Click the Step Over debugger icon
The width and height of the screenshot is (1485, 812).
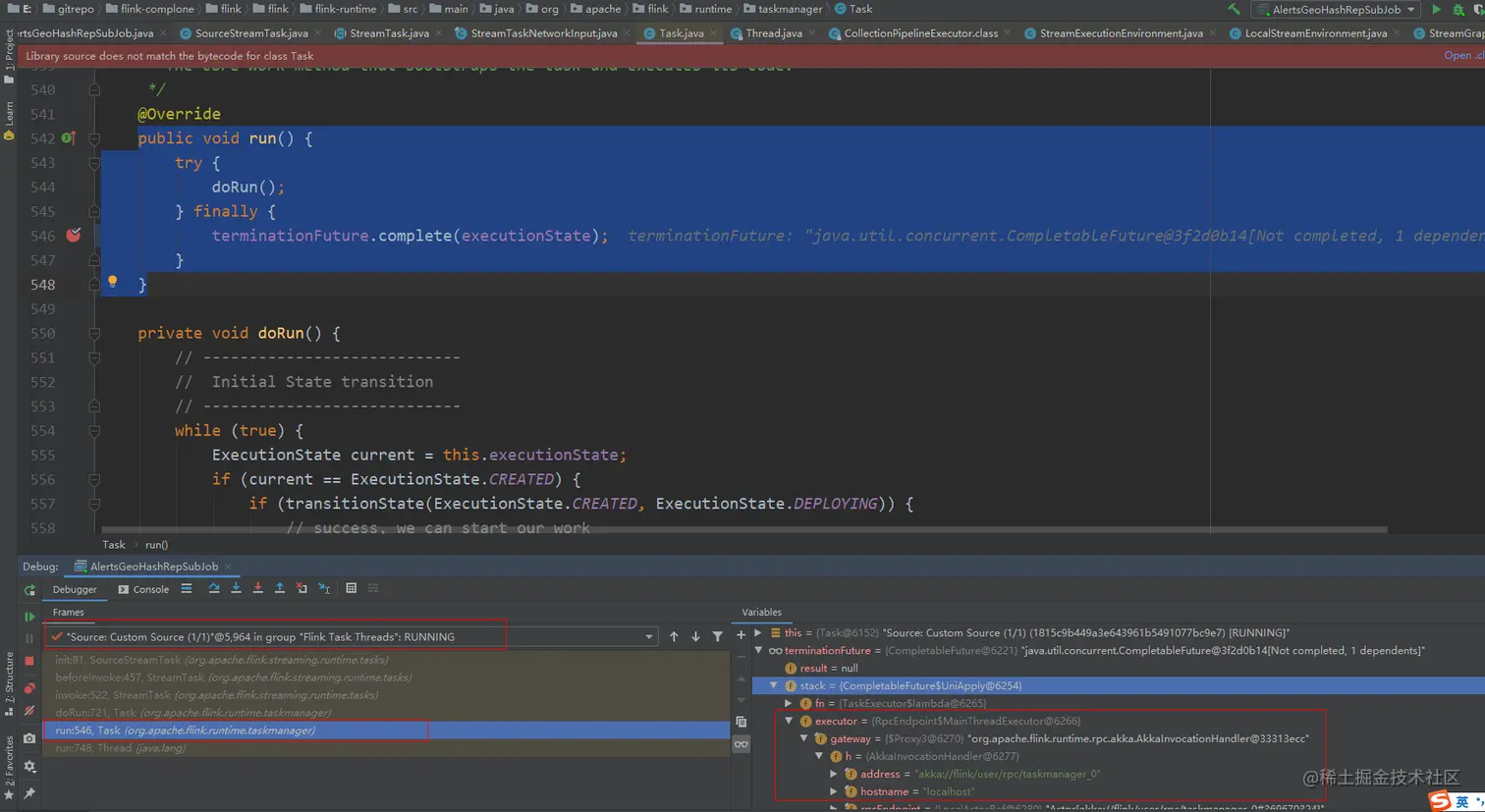[214, 589]
